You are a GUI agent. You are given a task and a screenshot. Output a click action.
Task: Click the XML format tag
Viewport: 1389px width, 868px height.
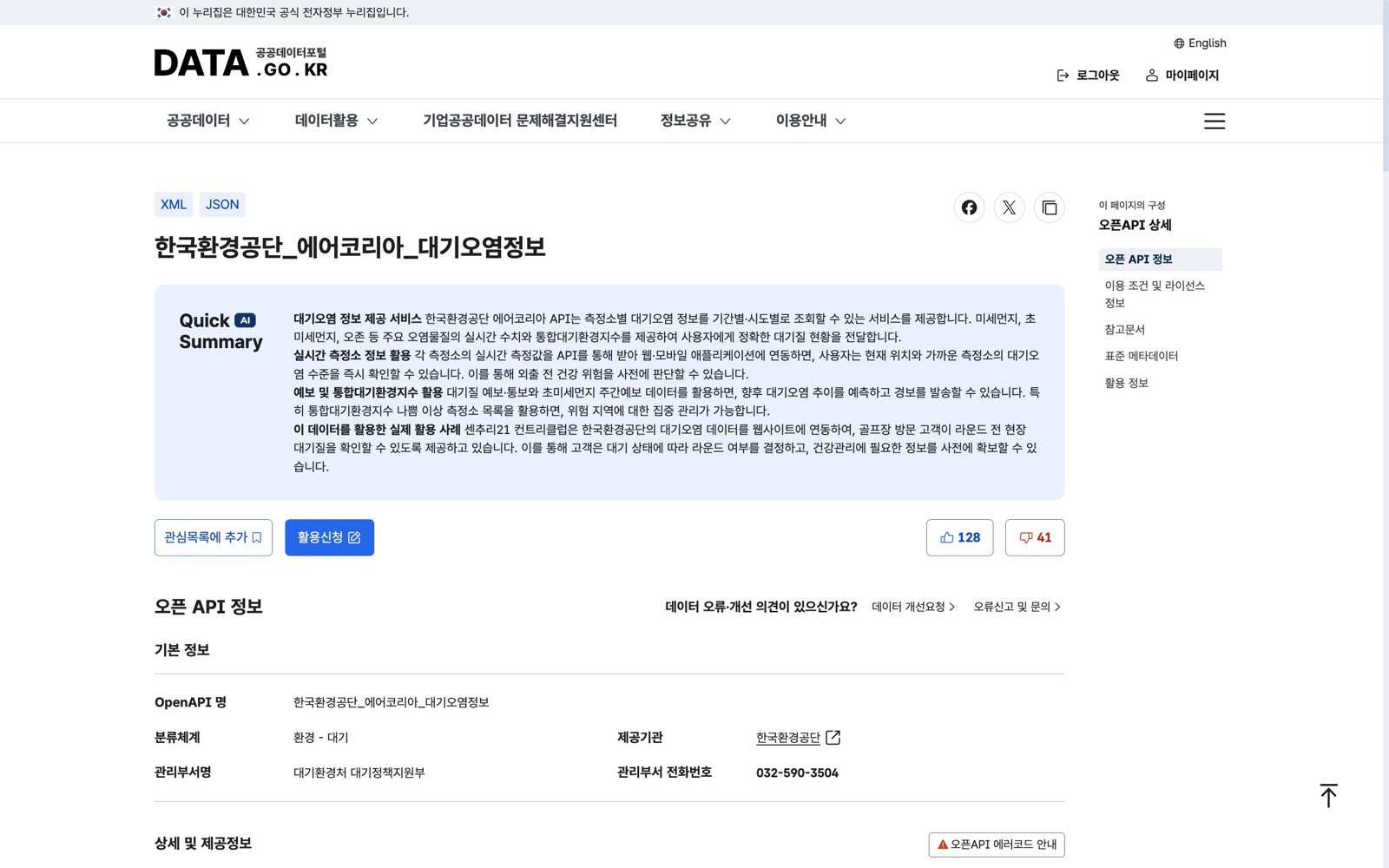174,205
